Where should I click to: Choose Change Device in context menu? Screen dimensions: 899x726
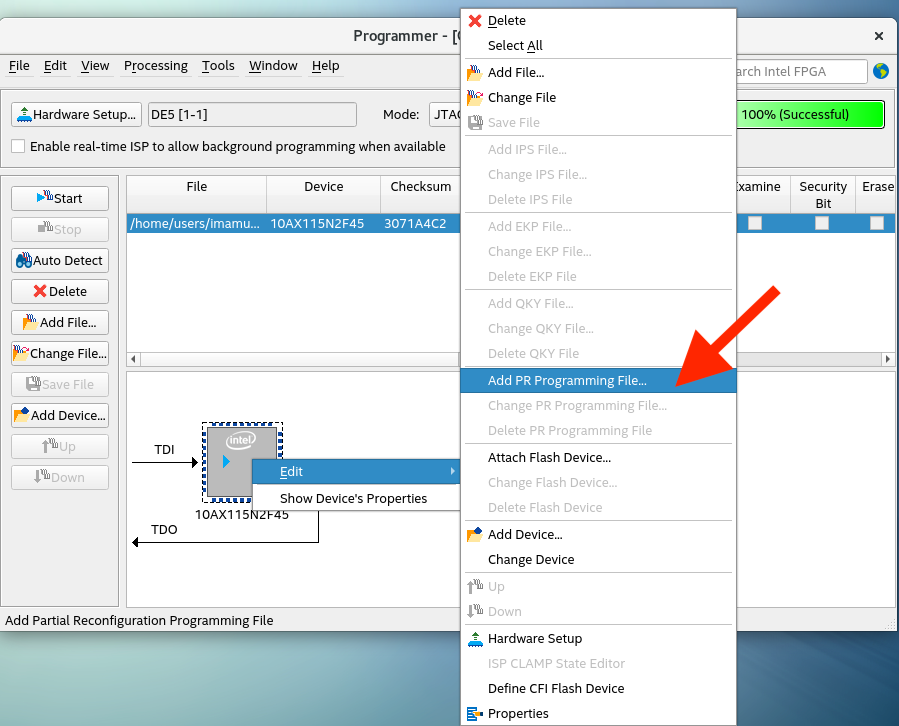pos(598,560)
